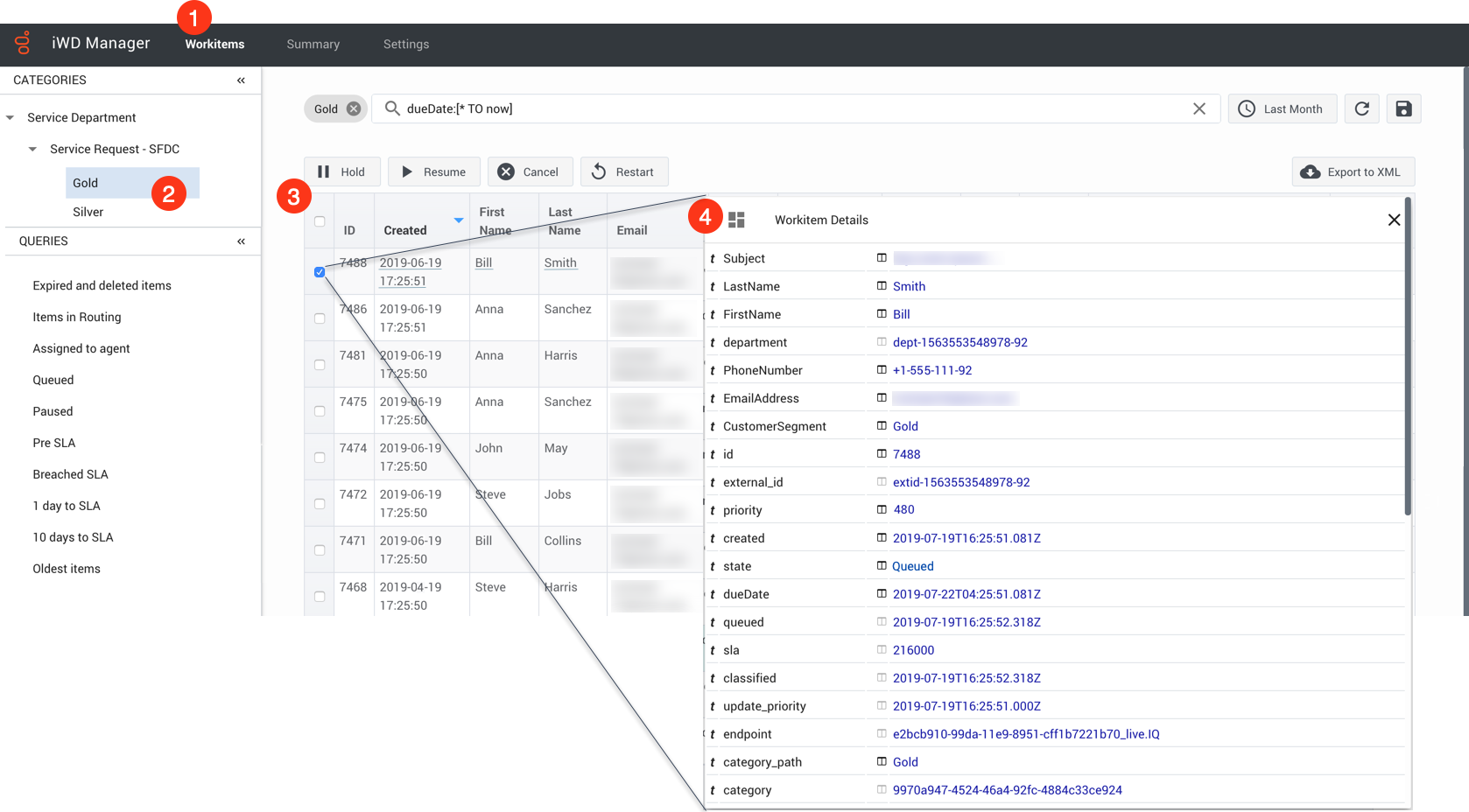Close the Workitem Details panel

(x=1394, y=220)
